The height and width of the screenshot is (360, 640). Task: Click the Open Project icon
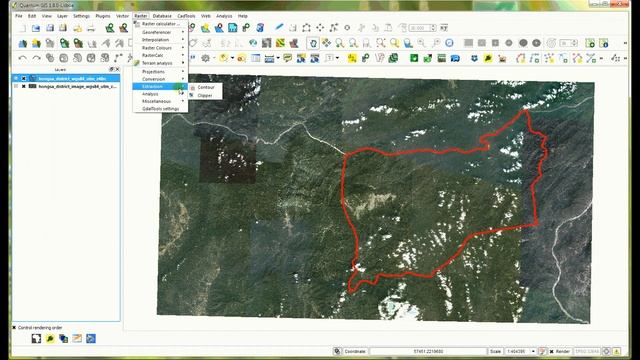click(x=36, y=28)
